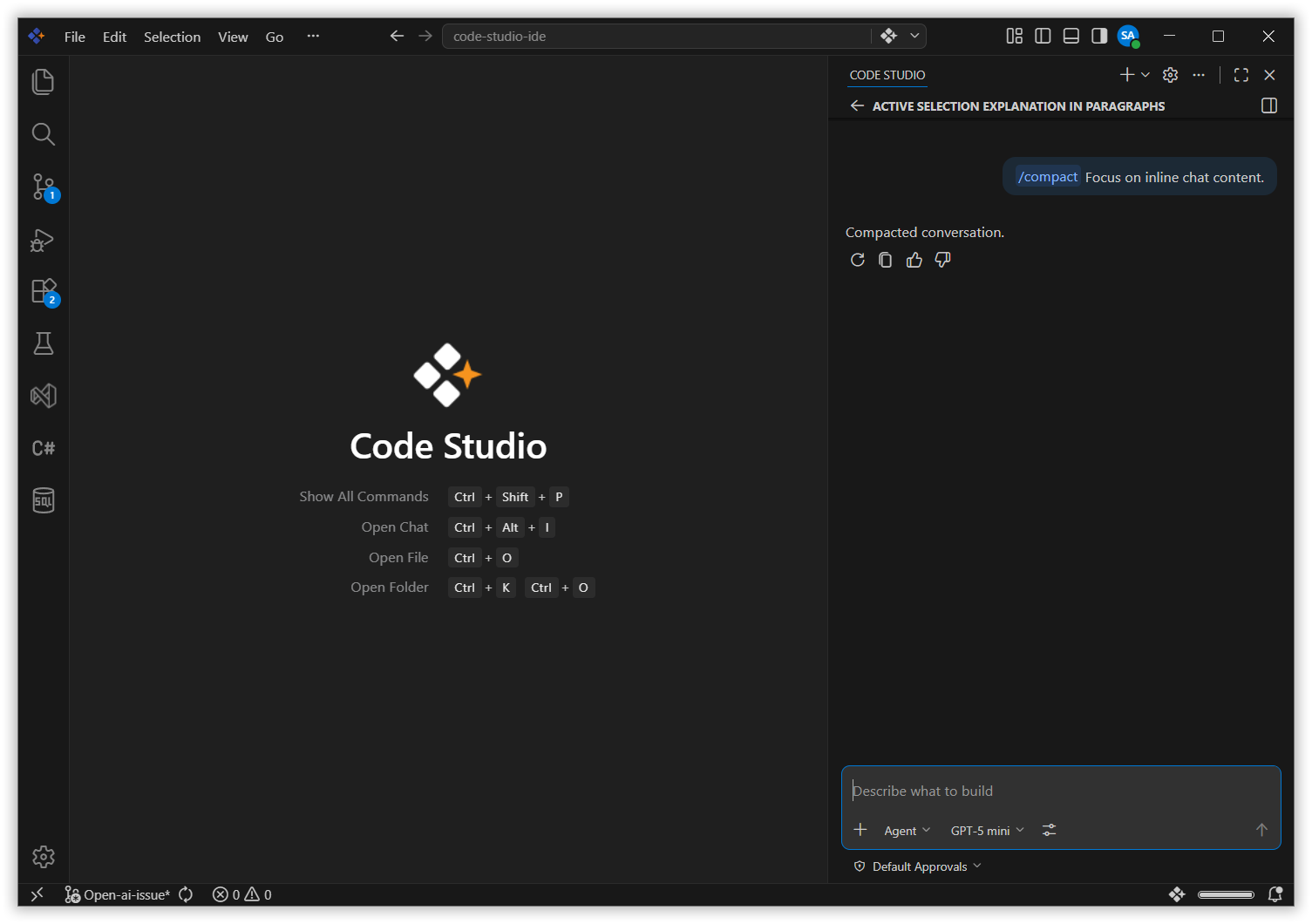Open the Edit menu
The width and height of the screenshot is (1312, 924).
pos(114,37)
